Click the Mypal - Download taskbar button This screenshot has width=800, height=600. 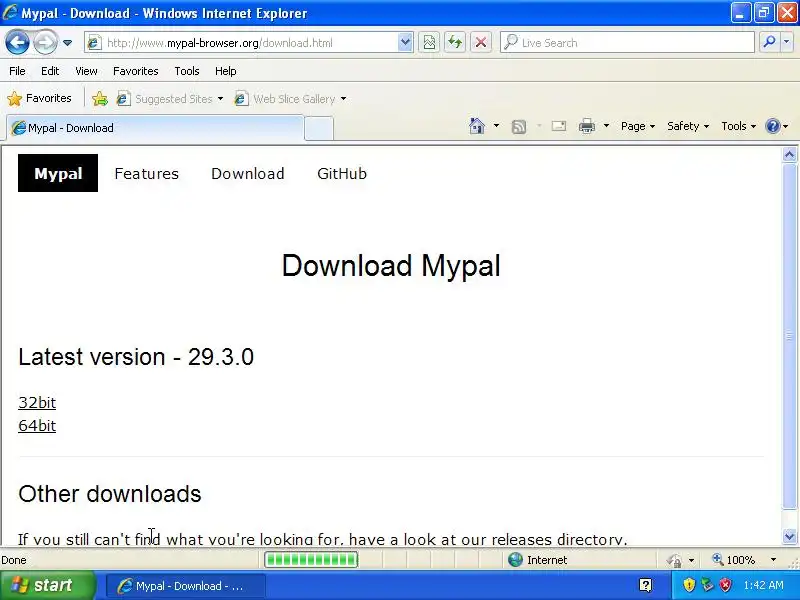(186, 586)
